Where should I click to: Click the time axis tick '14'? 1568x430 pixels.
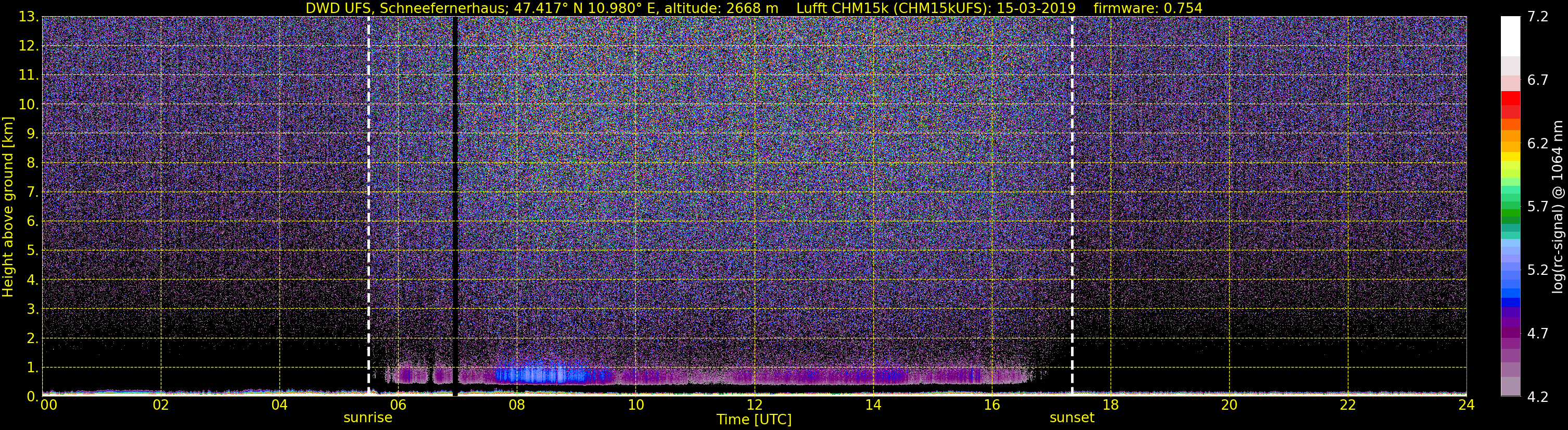(x=873, y=405)
